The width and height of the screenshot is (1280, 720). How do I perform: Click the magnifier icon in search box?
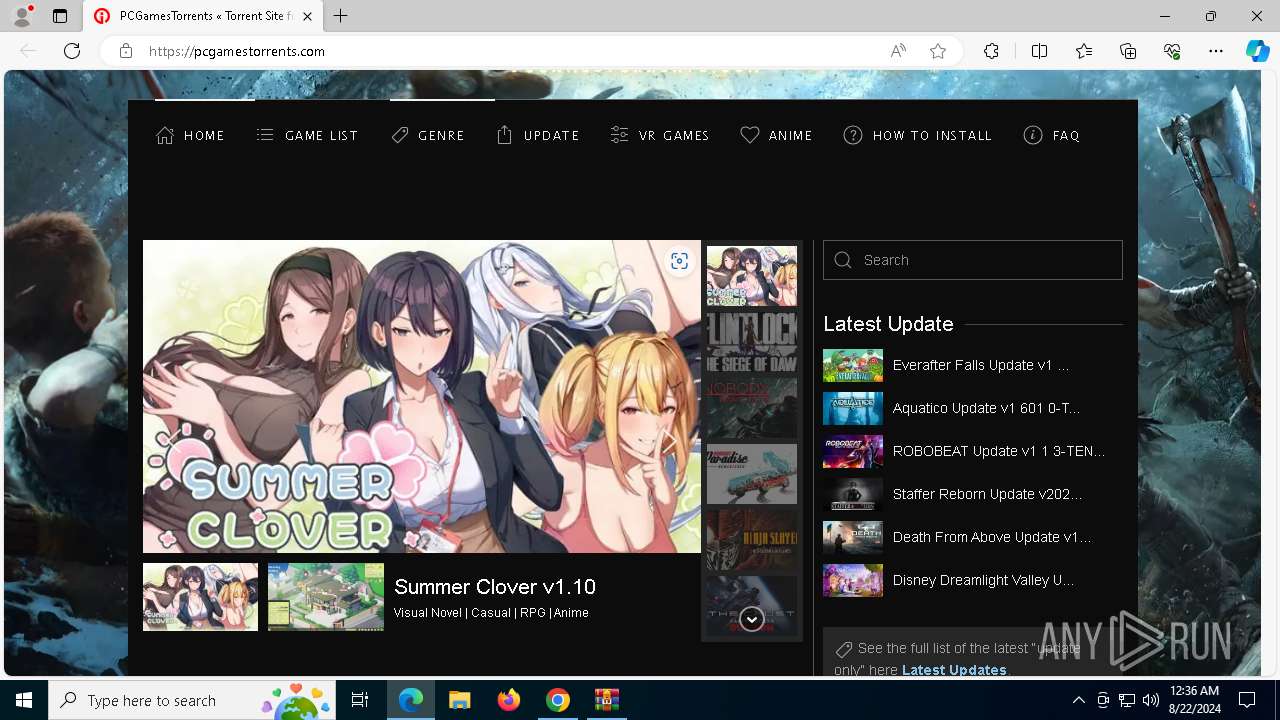pyautogui.click(x=843, y=260)
